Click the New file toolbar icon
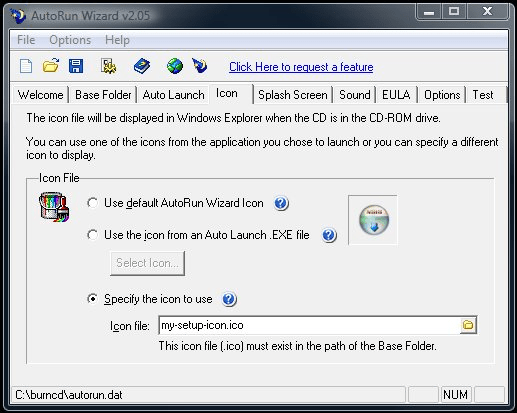 (26, 66)
